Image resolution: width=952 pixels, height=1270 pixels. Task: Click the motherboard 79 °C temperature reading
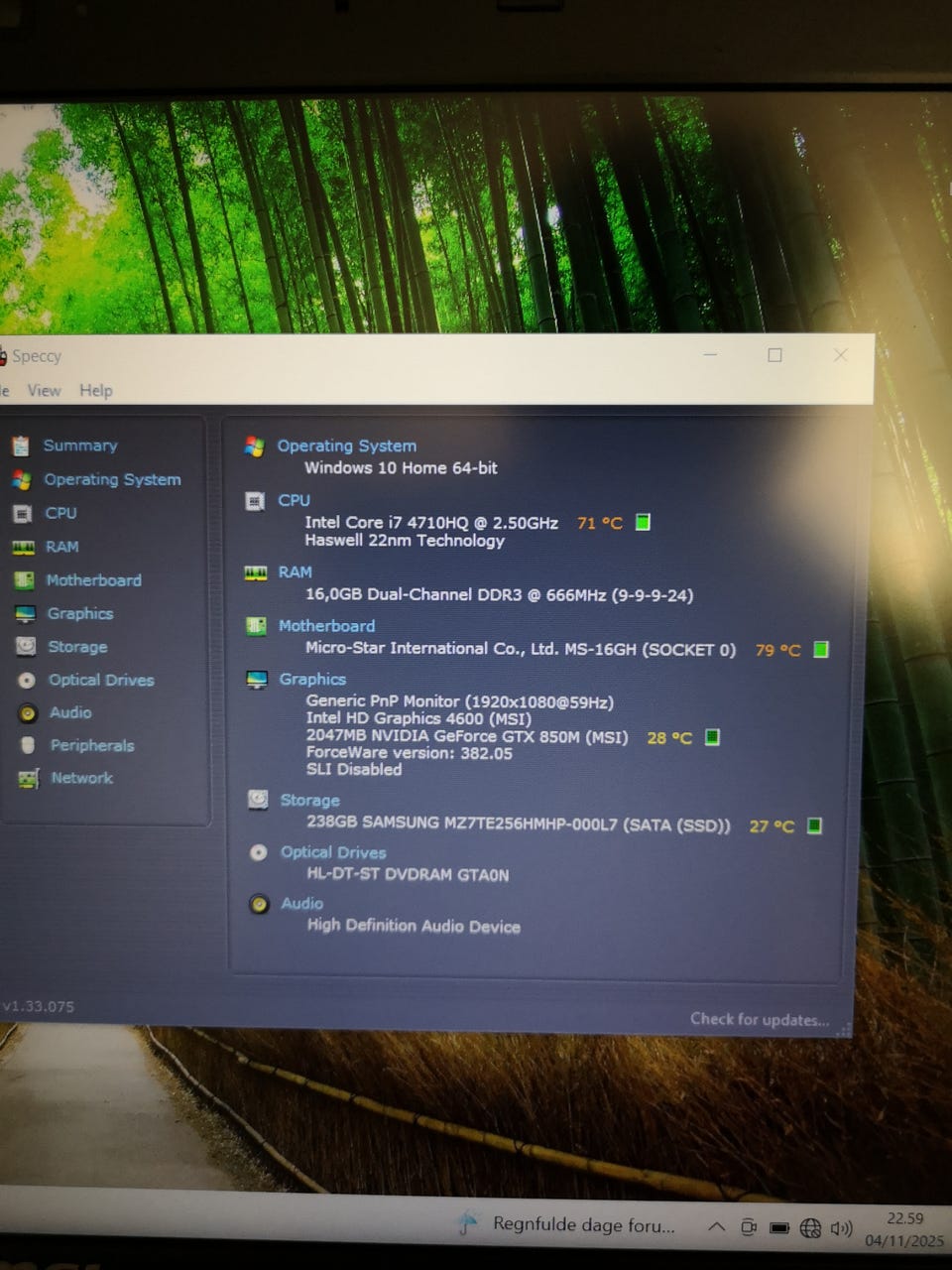click(x=777, y=650)
